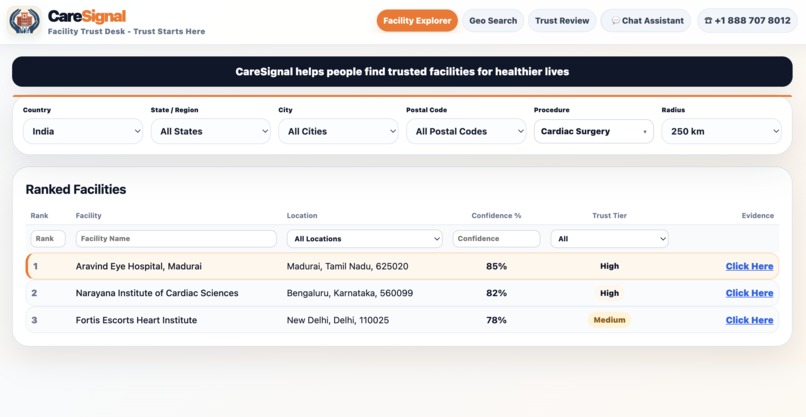This screenshot has height=417, width=806.
Task: Change the Radius dropdown showing 250 km
Action: coord(722,131)
